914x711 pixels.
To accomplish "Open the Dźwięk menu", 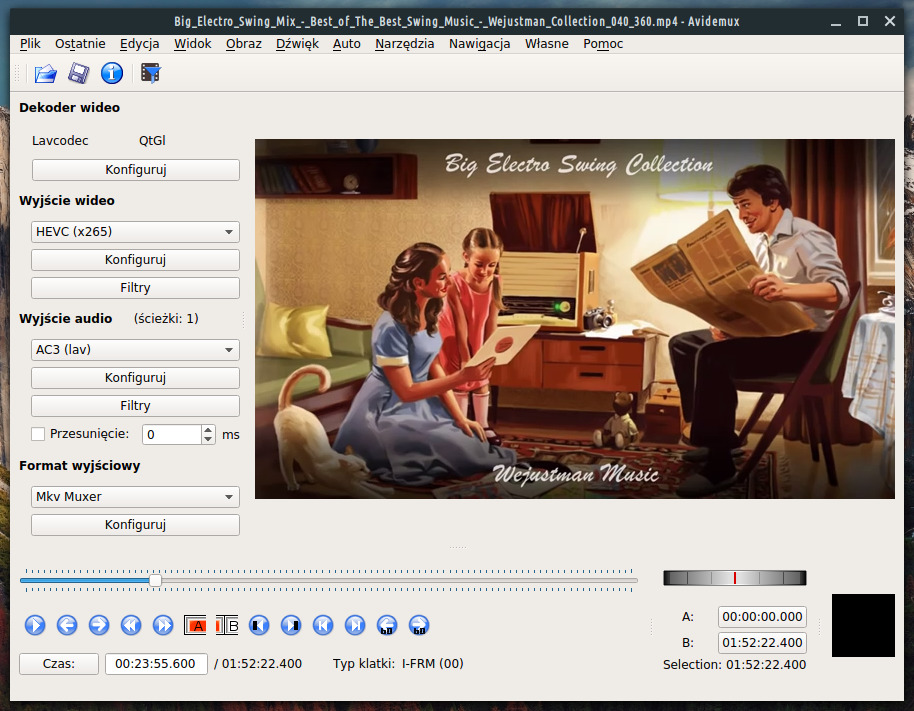I will point(297,44).
